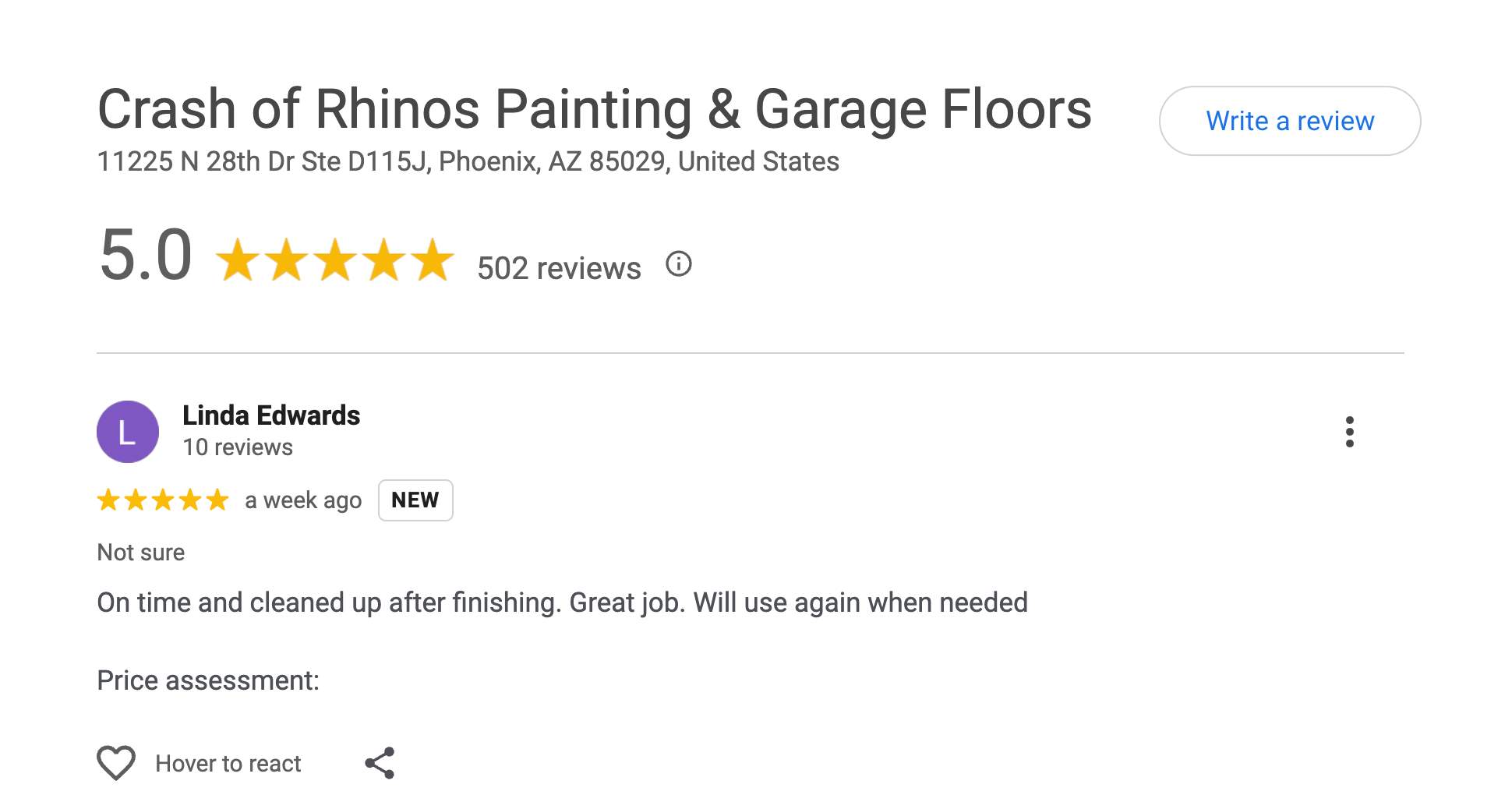Click the business address in Phoenix
The width and height of the screenshot is (1512, 809).
[468, 161]
